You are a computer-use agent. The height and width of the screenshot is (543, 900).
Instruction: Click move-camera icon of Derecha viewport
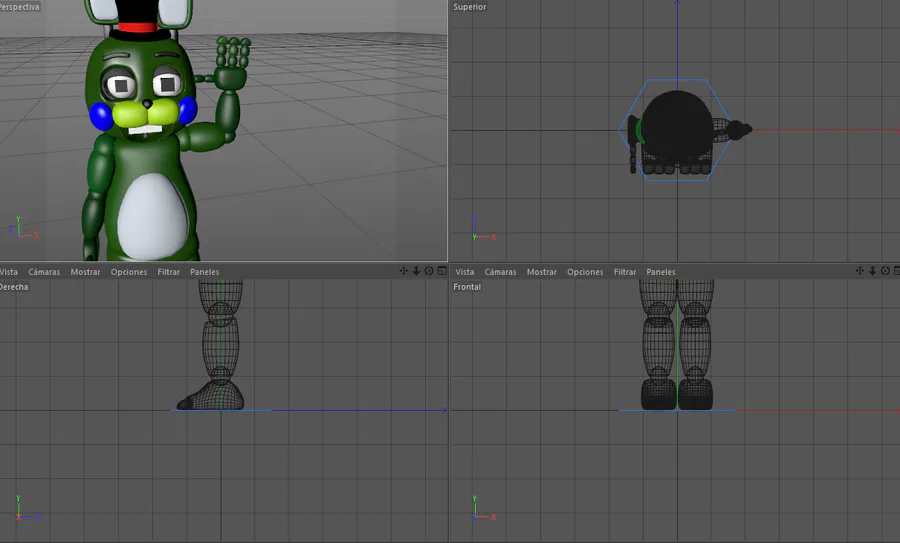404,271
